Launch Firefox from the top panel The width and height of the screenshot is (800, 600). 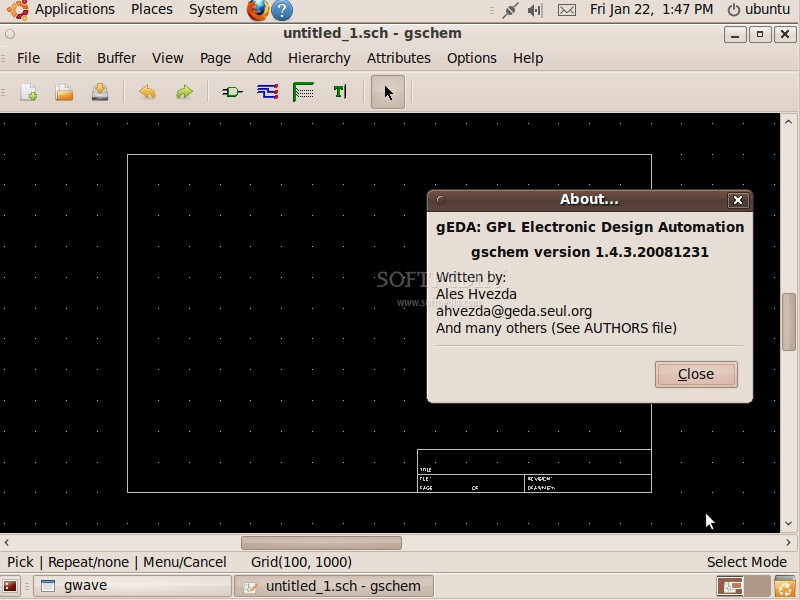258,10
